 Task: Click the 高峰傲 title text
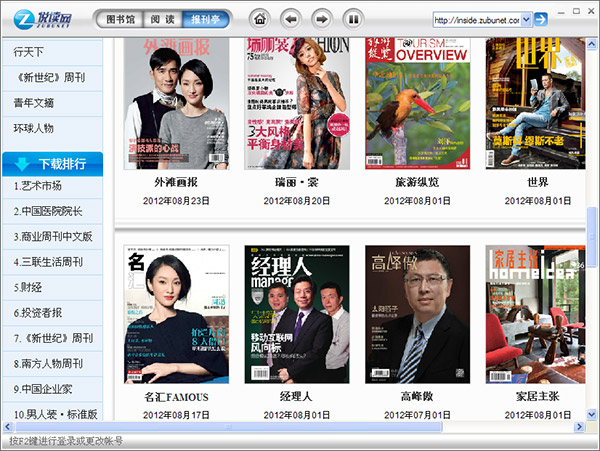click(417, 397)
